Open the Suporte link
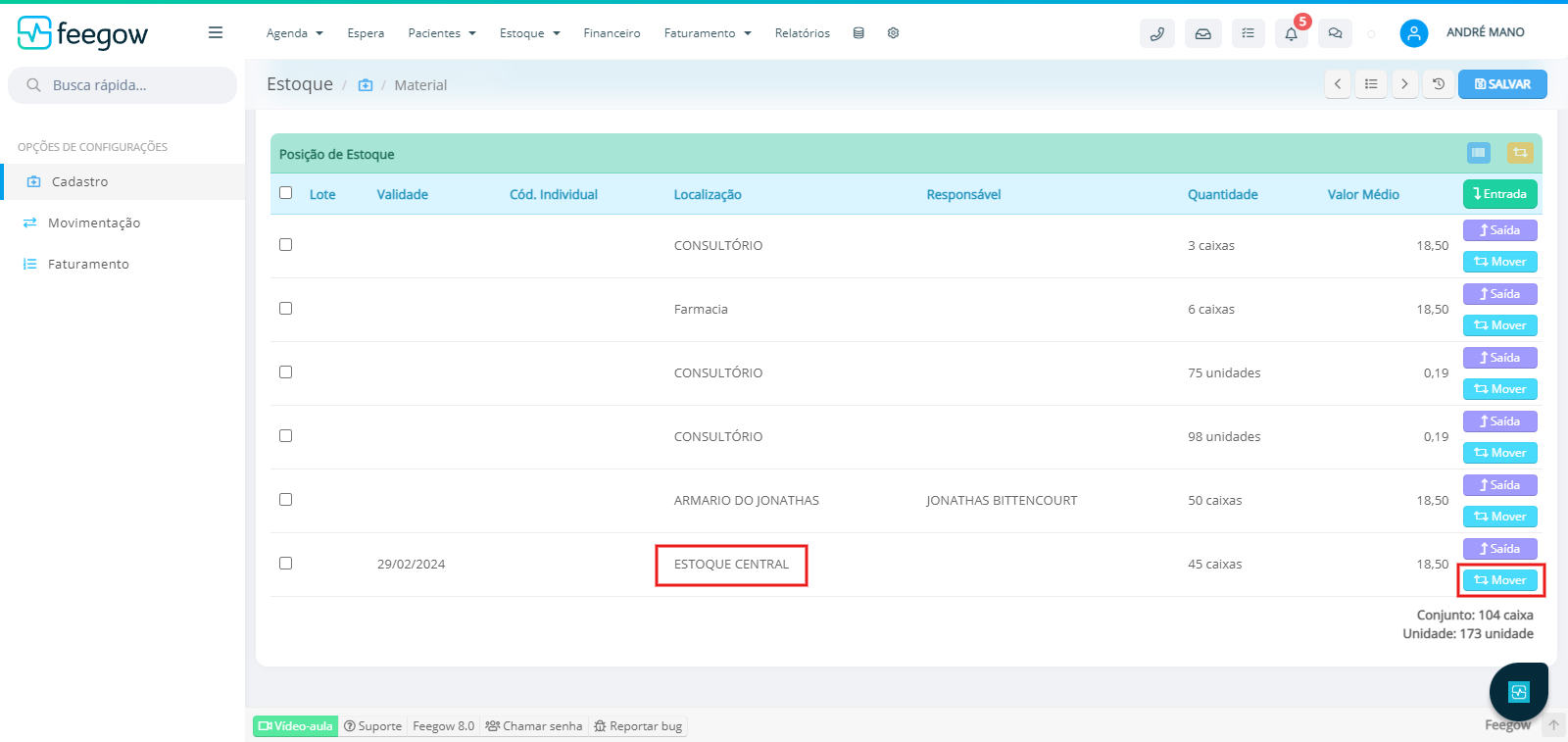The height and width of the screenshot is (742, 1568). click(372, 726)
